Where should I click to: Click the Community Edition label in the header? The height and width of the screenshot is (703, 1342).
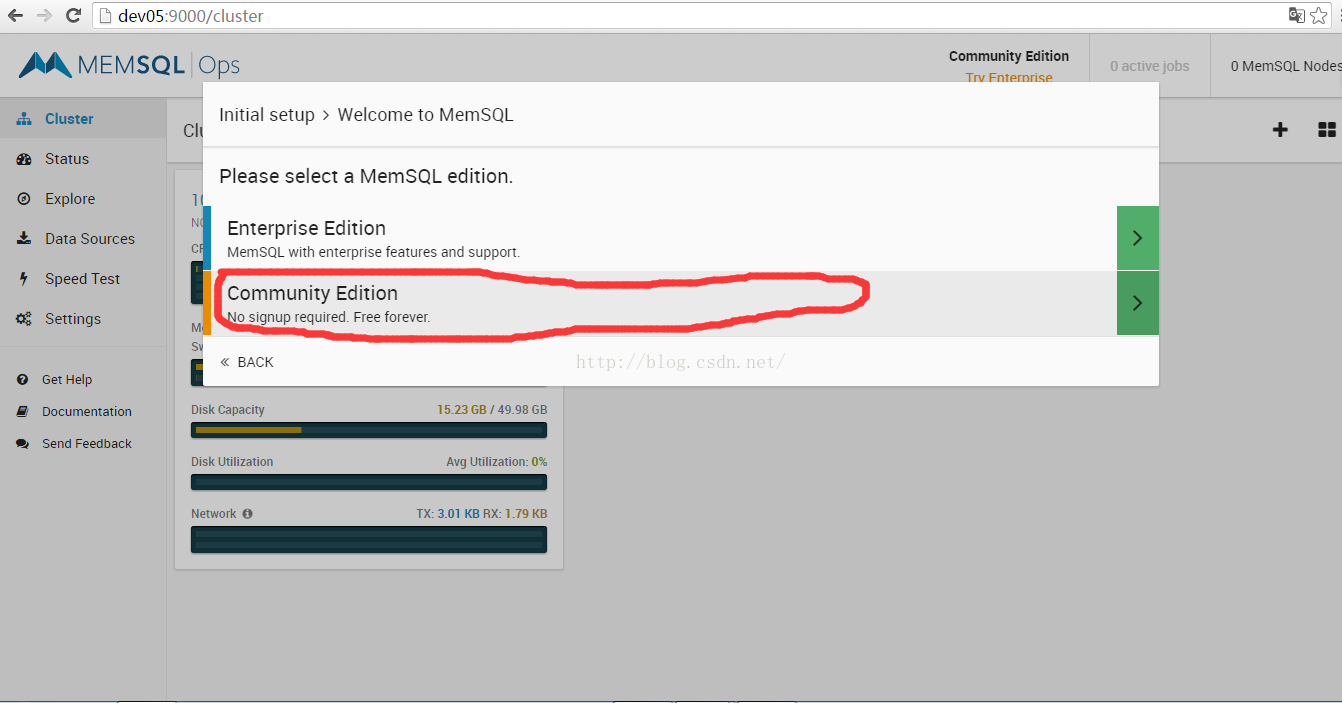pyautogui.click(x=1009, y=56)
